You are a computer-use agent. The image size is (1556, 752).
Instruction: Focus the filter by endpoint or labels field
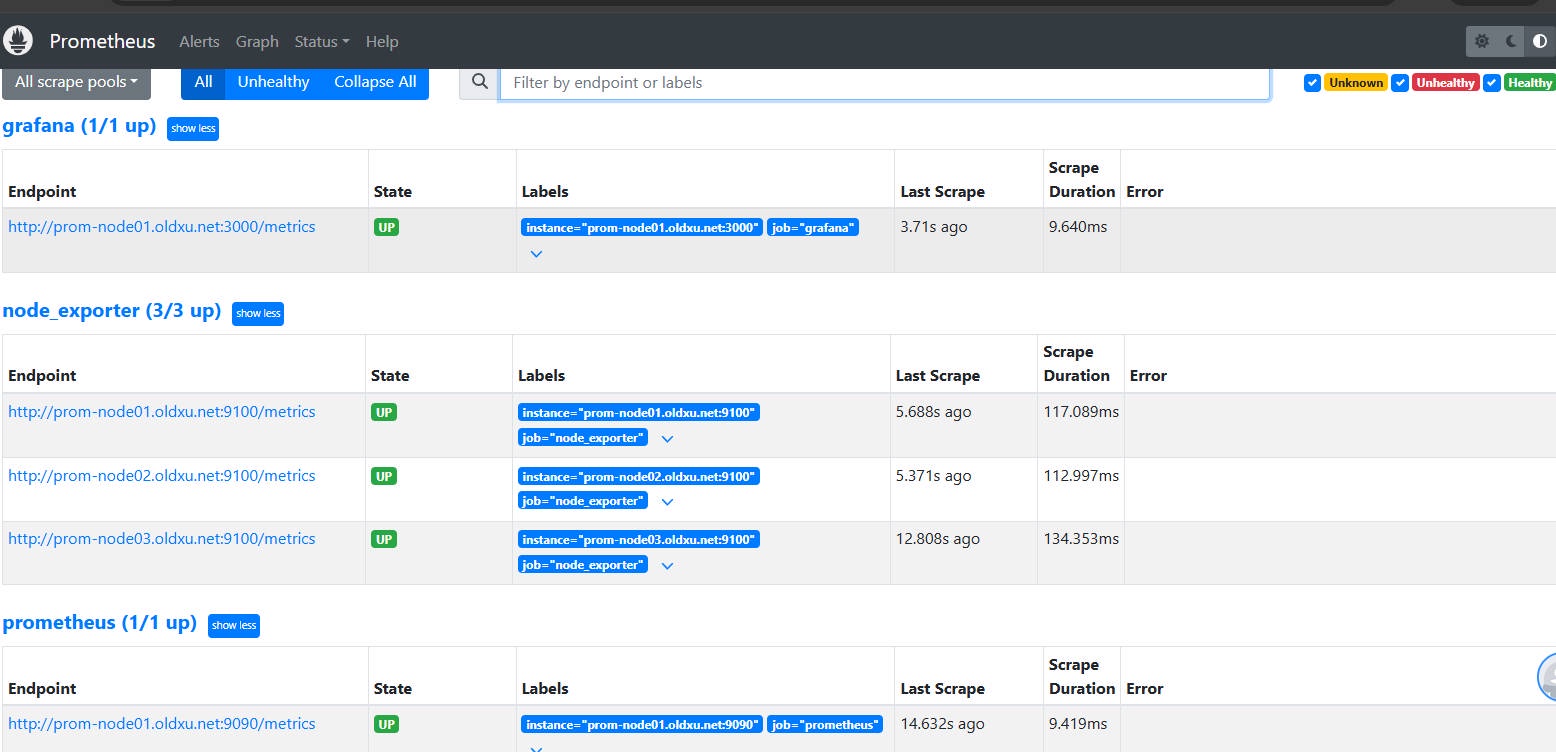(884, 83)
